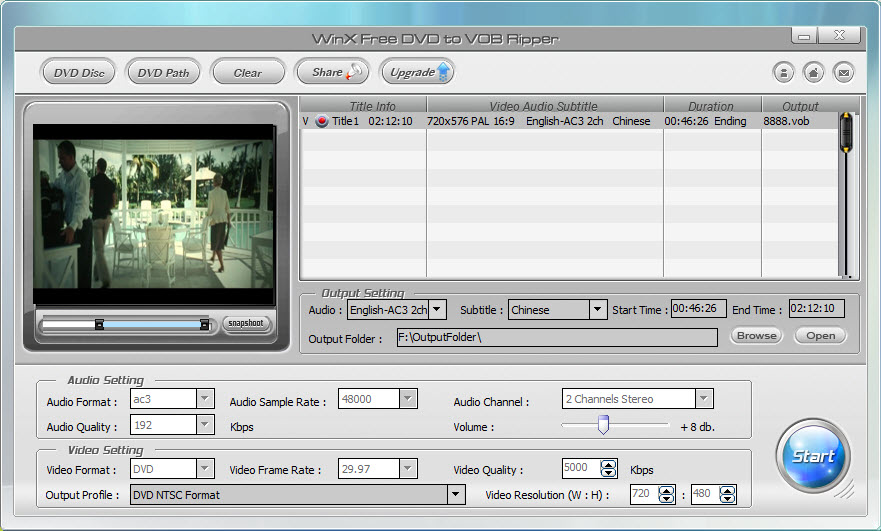Click the Video Audio Subtitle column header
Screen dimensions: 881x531
tap(545, 106)
